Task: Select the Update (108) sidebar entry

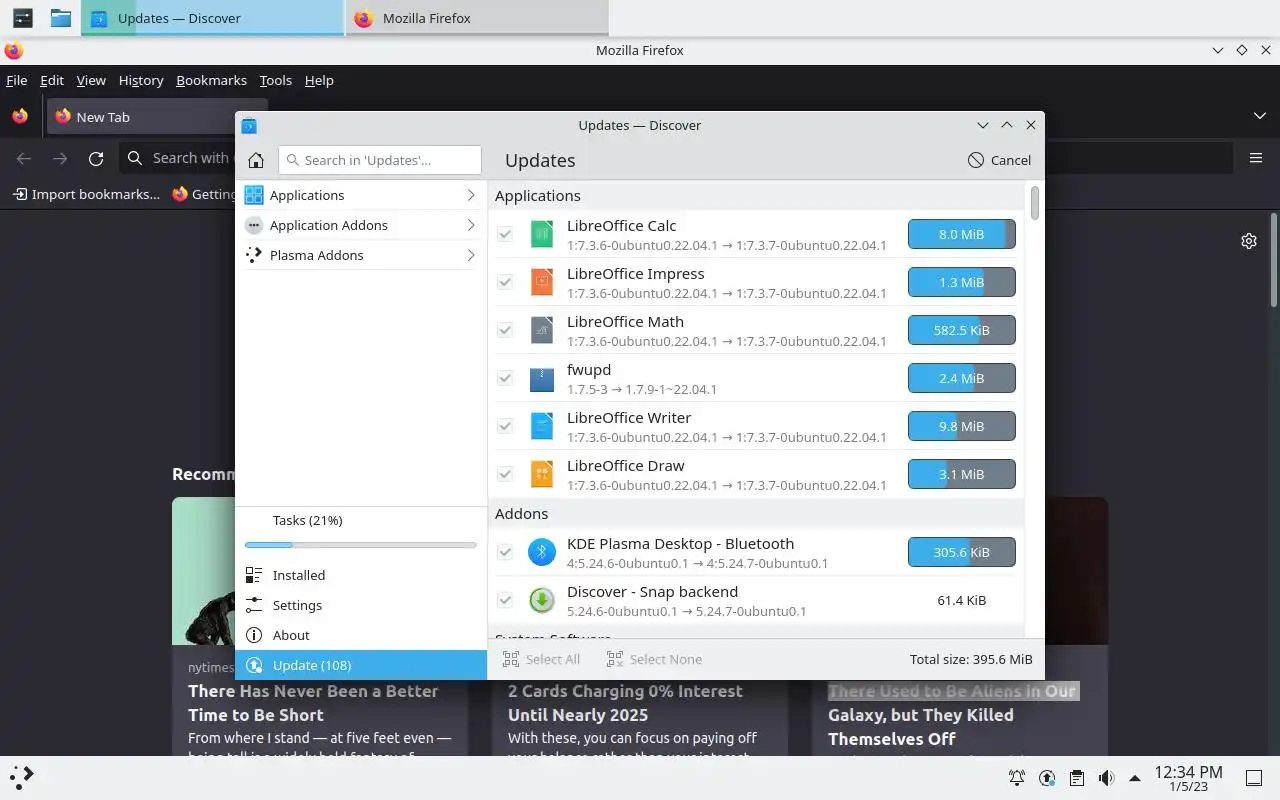Action: (x=361, y=665)
